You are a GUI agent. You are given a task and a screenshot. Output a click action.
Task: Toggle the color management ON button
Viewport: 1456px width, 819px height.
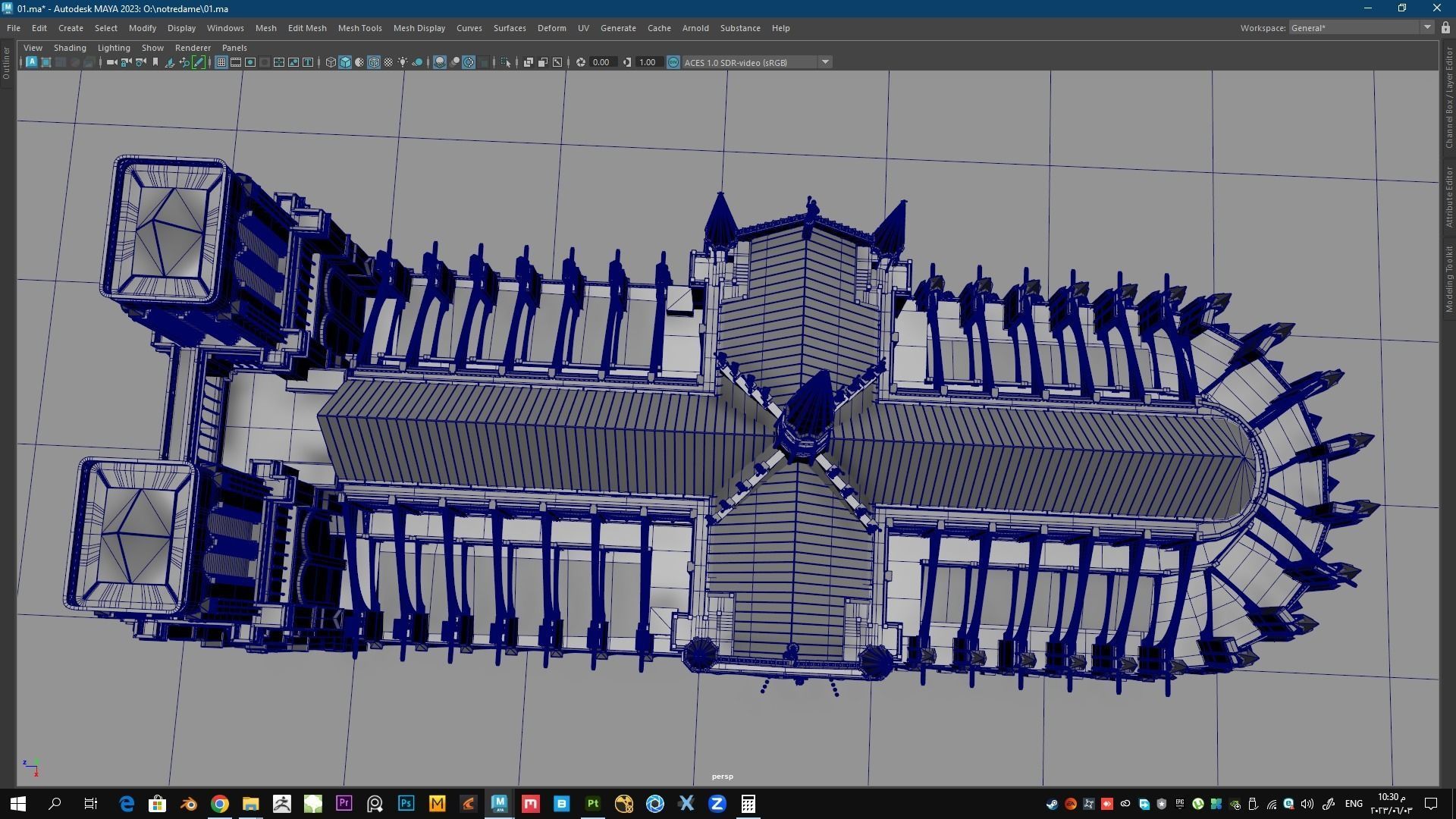point(673,62)
